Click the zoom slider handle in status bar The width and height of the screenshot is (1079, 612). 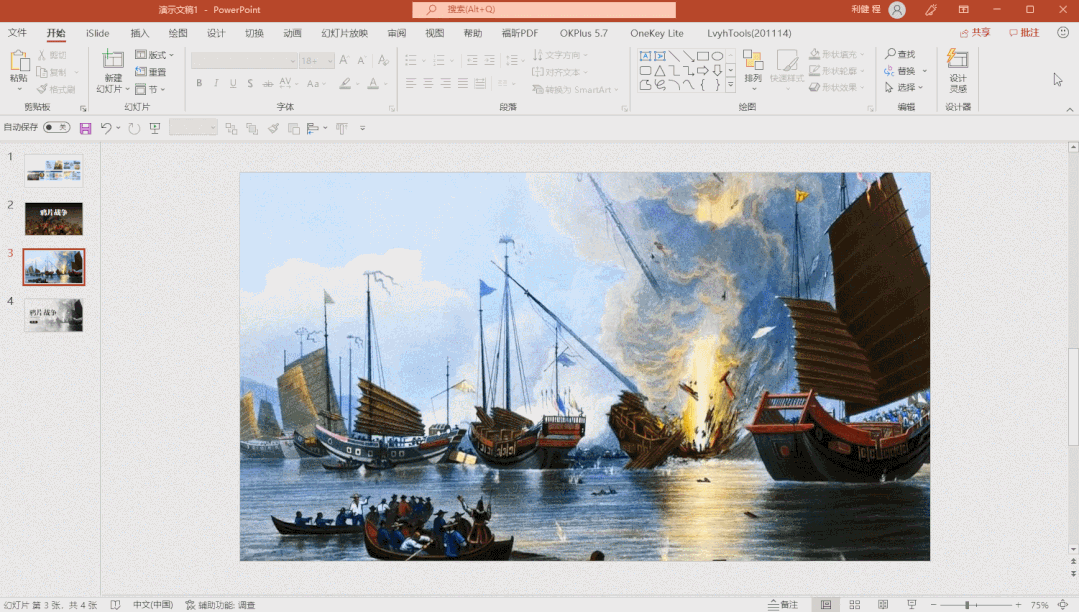967,604
